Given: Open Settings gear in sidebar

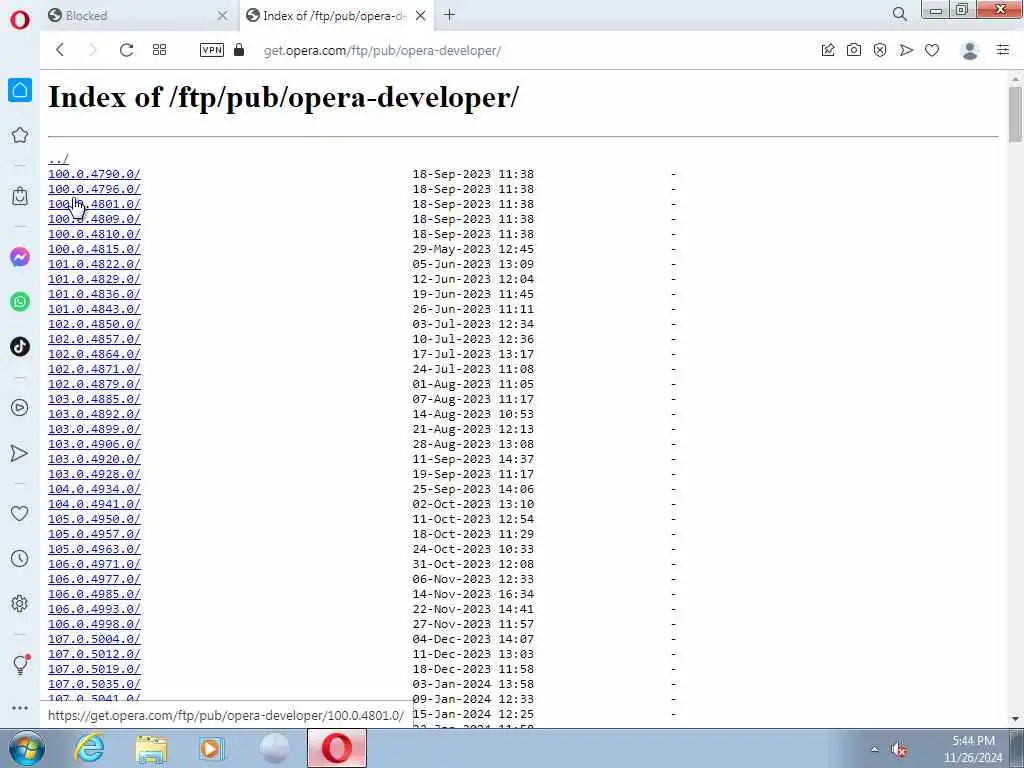Looking at the screenshot, I should [20, 603].
